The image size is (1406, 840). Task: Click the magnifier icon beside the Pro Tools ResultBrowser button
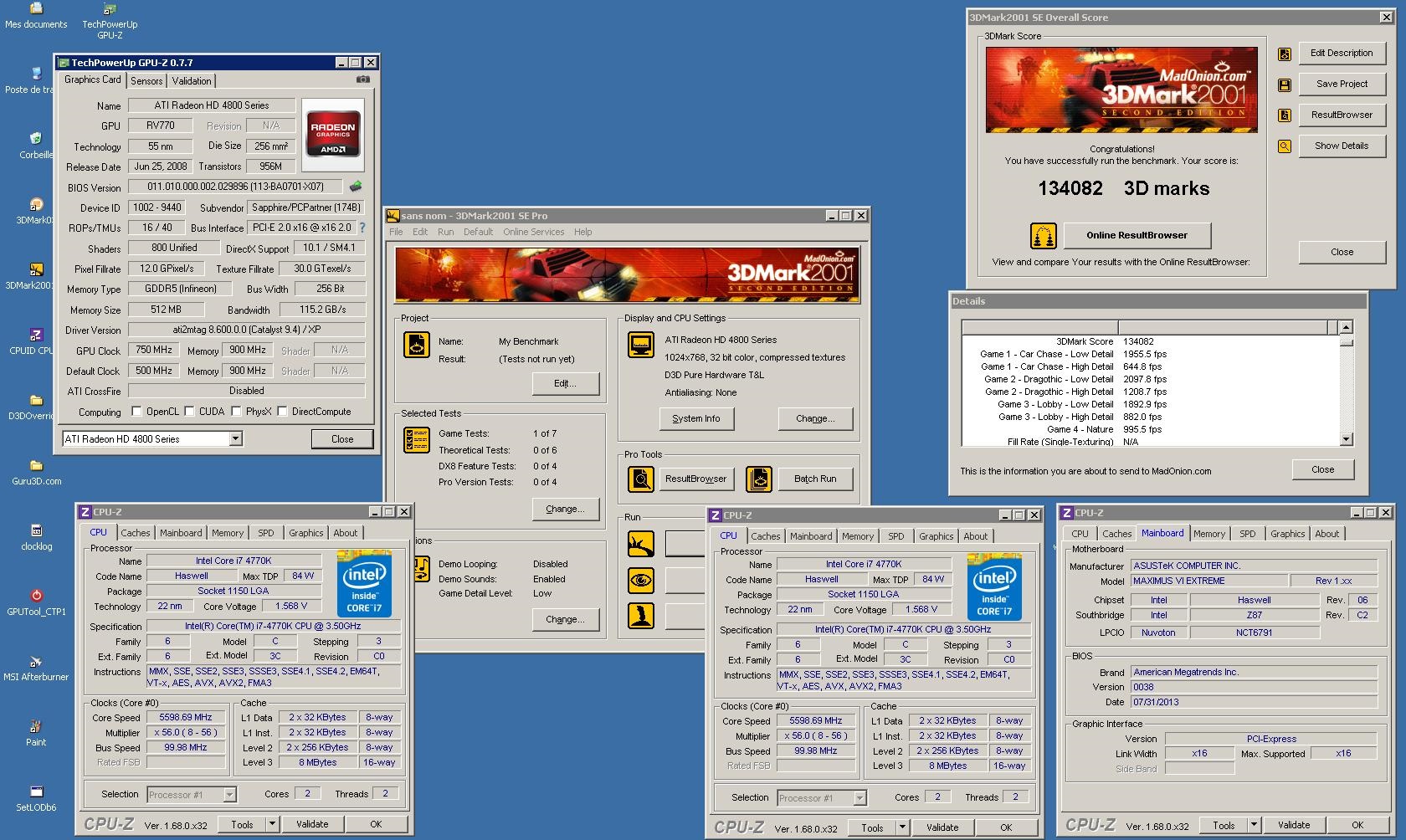click(x=641, y=479)
